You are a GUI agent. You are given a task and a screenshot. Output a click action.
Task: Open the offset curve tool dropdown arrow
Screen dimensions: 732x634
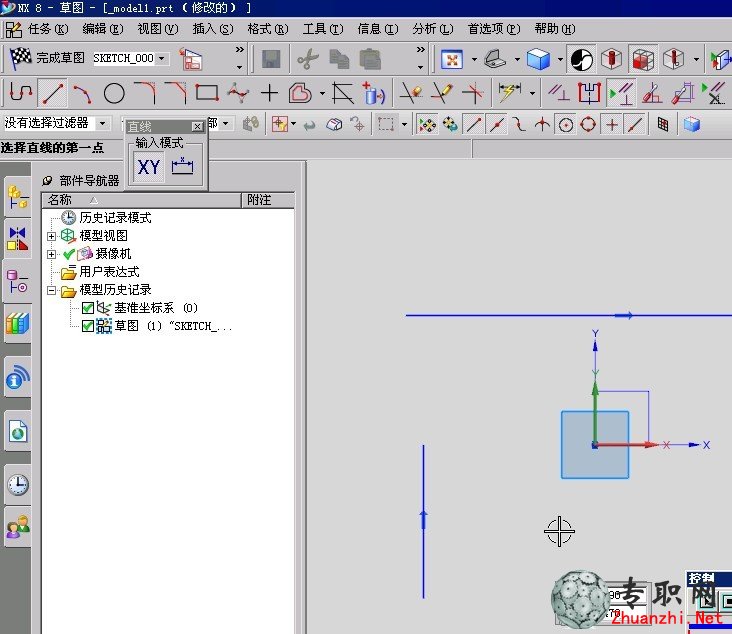pyautogui.click(x=322, y=93)
